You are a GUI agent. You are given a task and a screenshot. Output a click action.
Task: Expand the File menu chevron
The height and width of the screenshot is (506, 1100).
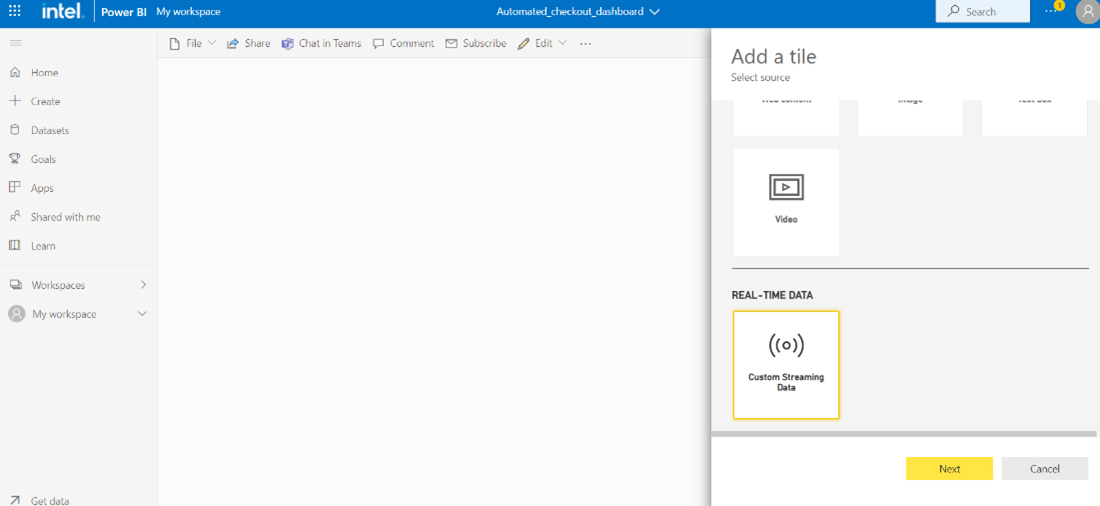212,43
